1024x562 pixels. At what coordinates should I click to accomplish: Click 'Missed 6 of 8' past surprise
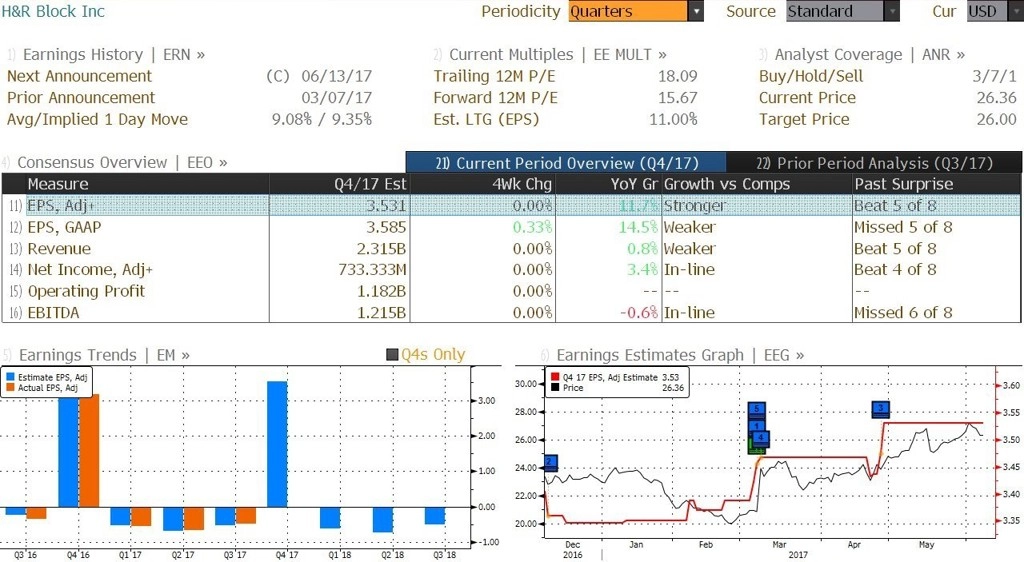(x=903, y=313)
